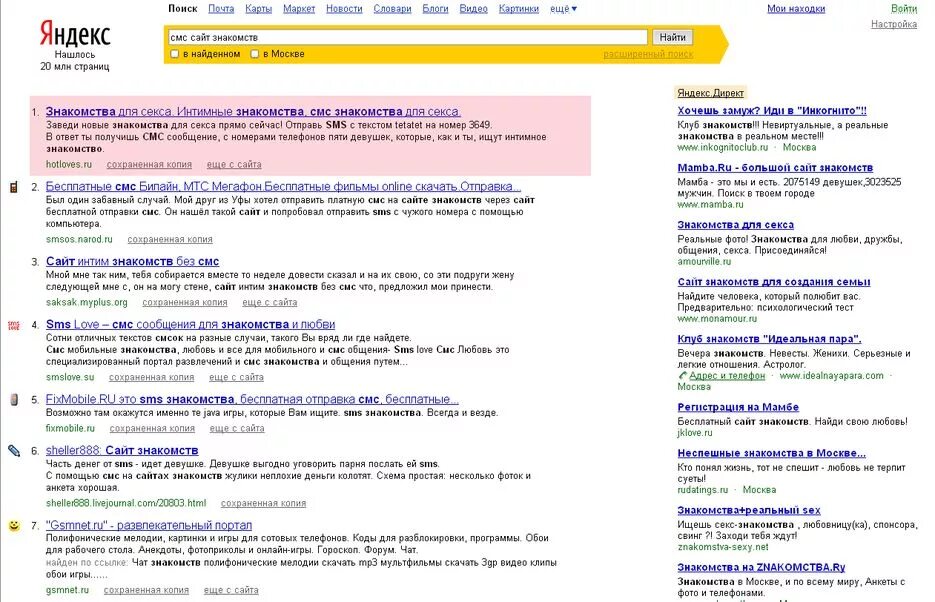Open the Новости tab

[344, 9]
